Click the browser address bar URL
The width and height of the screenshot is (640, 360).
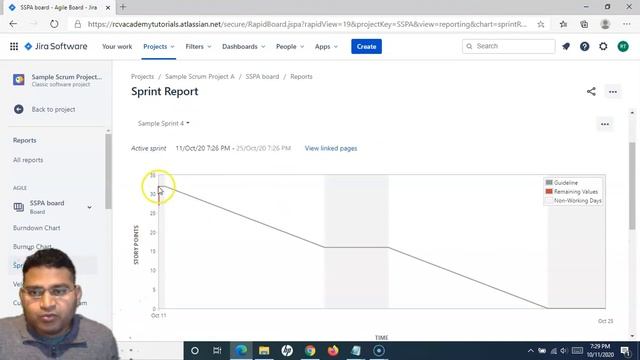click(x=307, y=24)
